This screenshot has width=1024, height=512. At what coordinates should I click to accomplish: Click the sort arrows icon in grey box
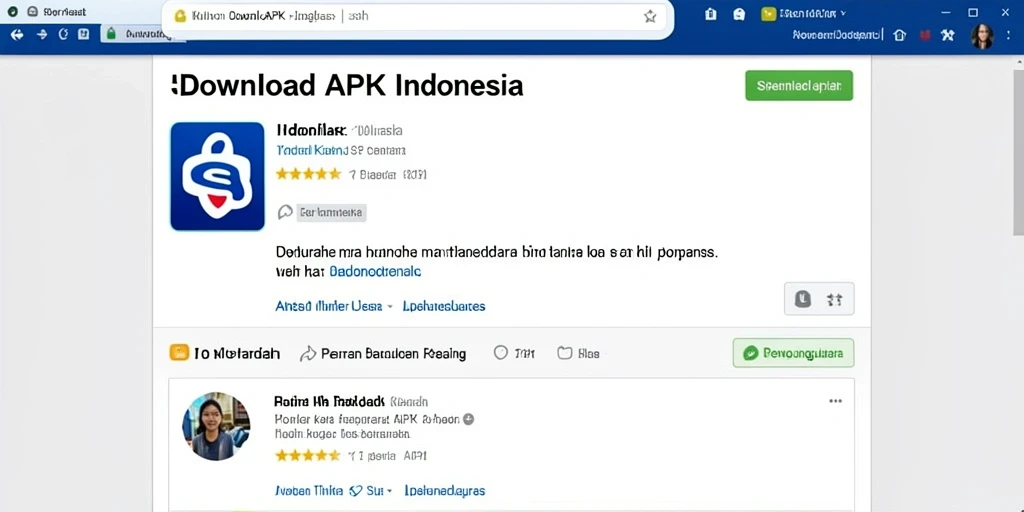point(834,300)
